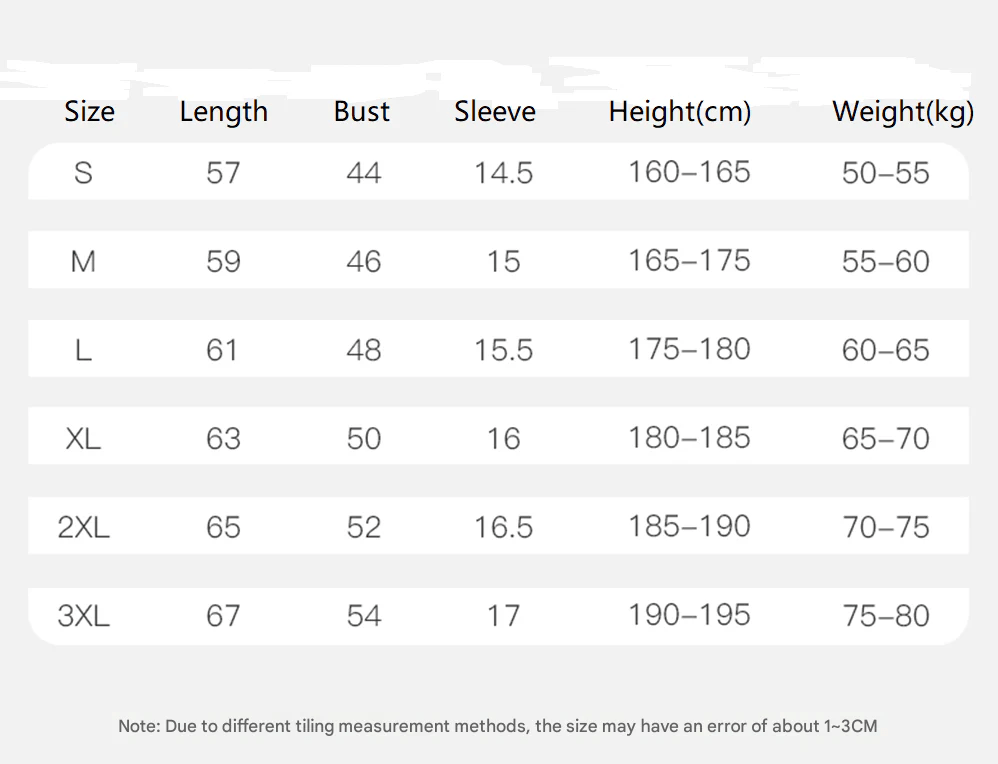
Task: Click the Weight(kg) column header
Action: [903, 112]
